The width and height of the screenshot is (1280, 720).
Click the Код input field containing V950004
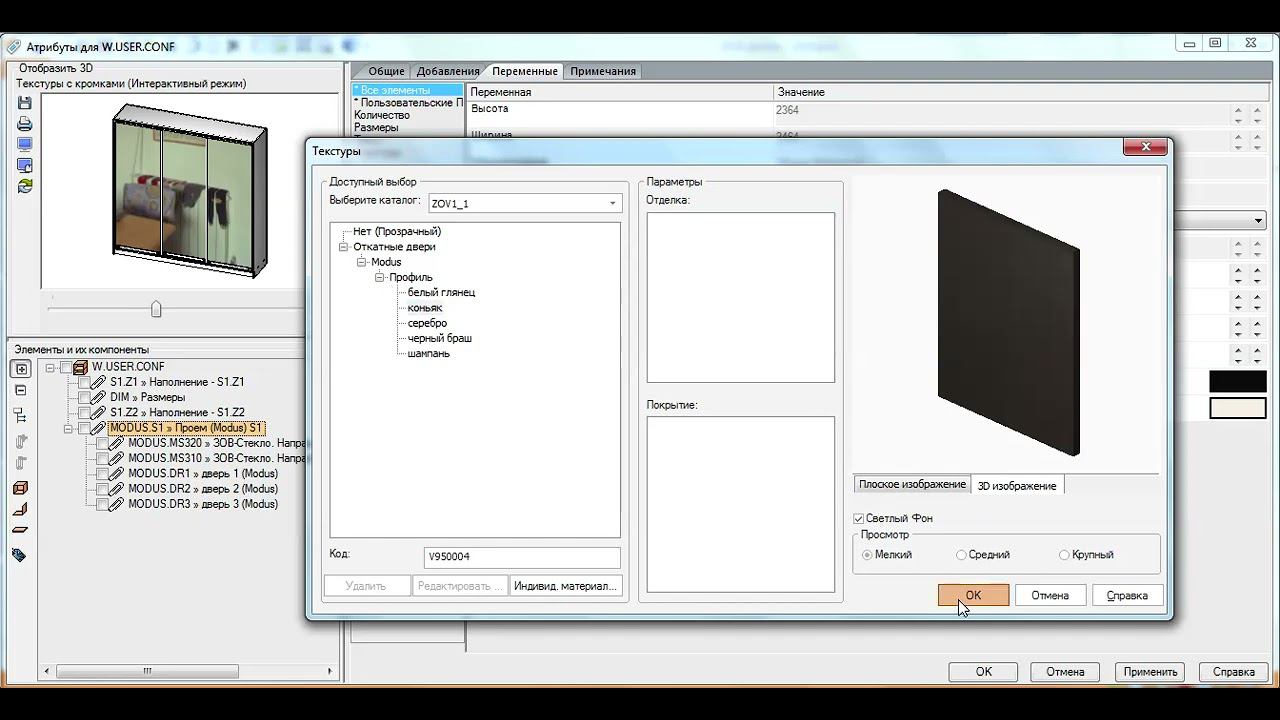point(522,557)
